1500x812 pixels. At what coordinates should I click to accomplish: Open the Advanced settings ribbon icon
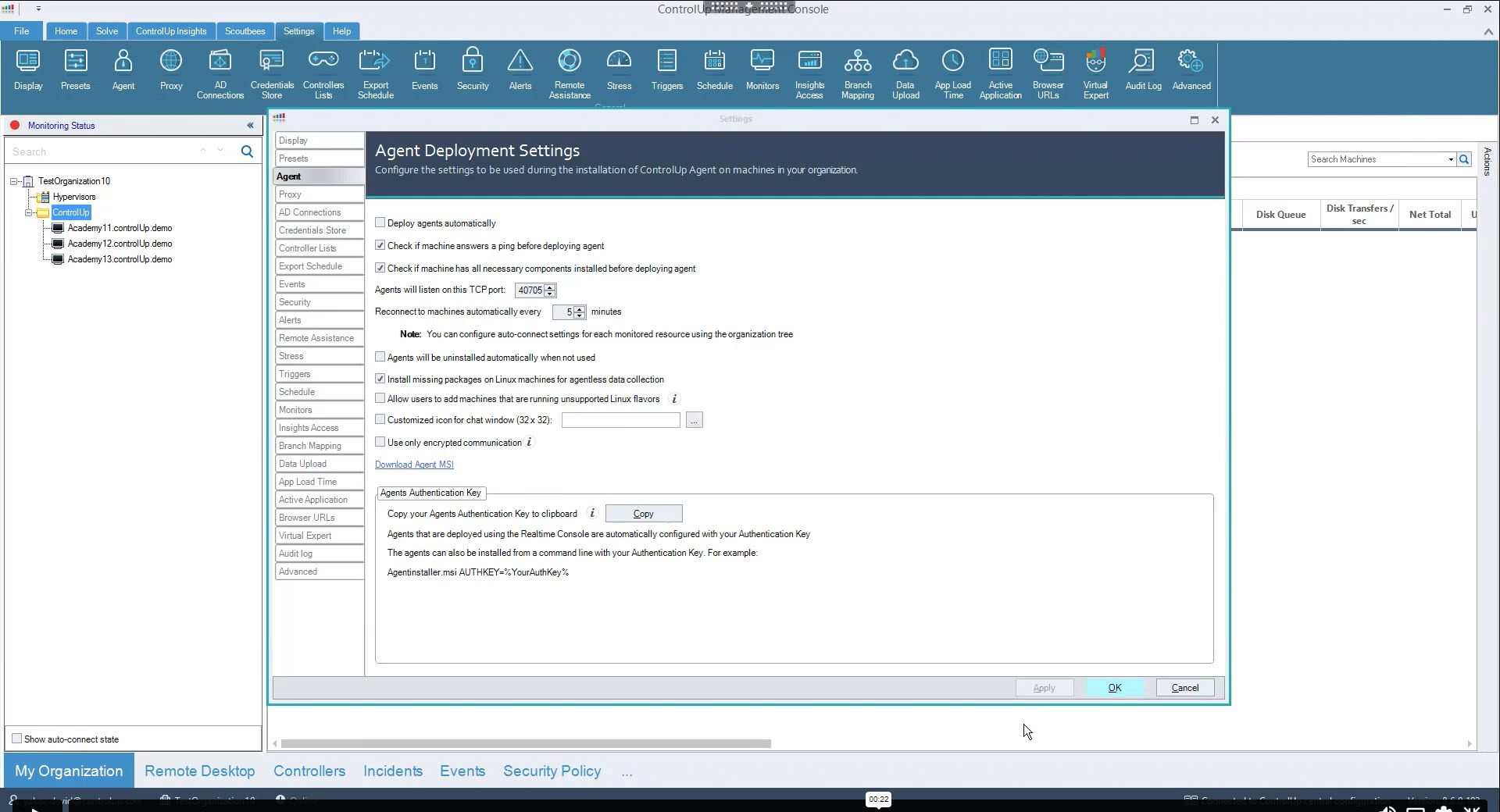click(x=1191, y=70)
